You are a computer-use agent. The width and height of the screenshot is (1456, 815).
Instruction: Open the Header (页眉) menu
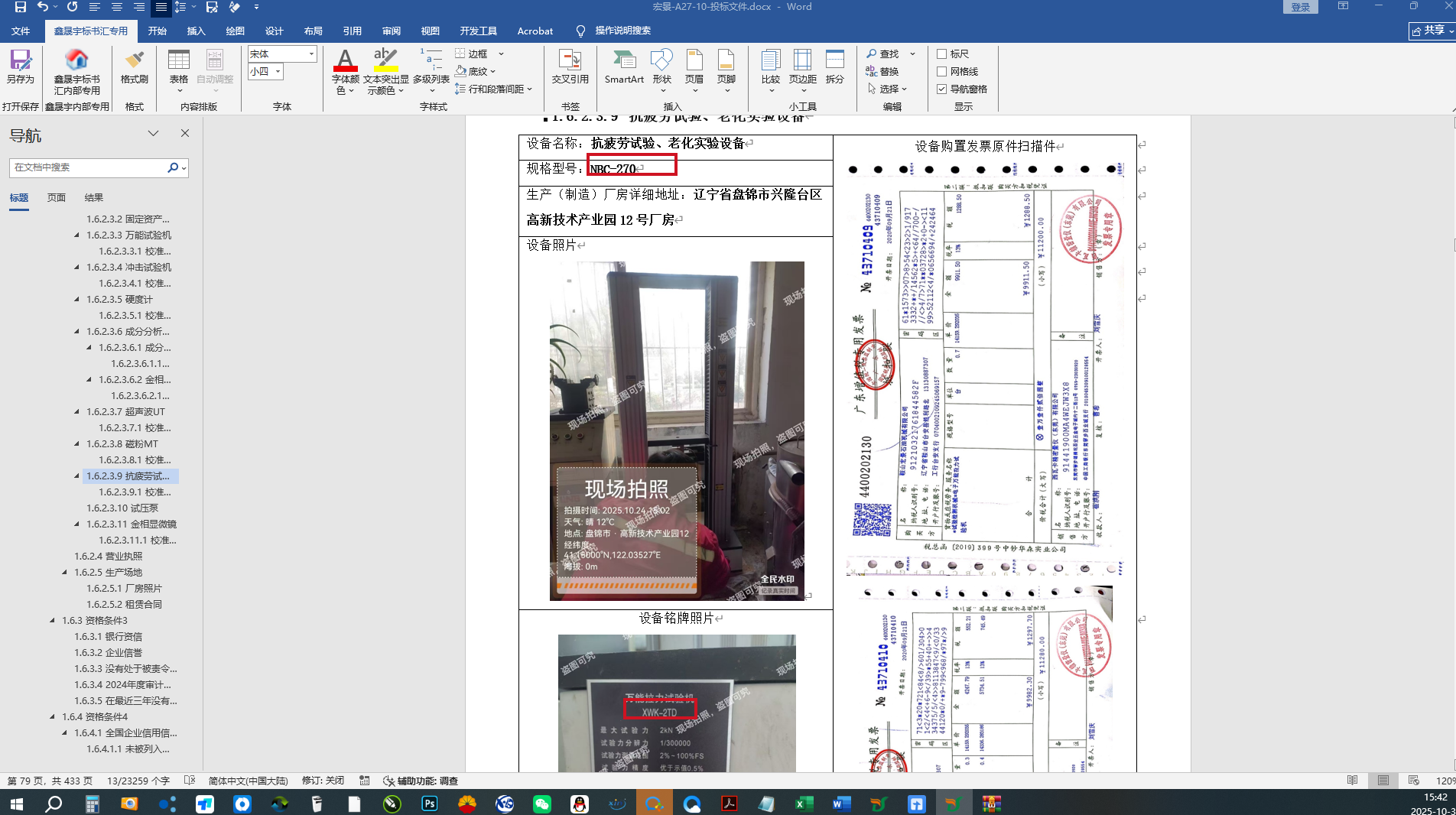694,70
